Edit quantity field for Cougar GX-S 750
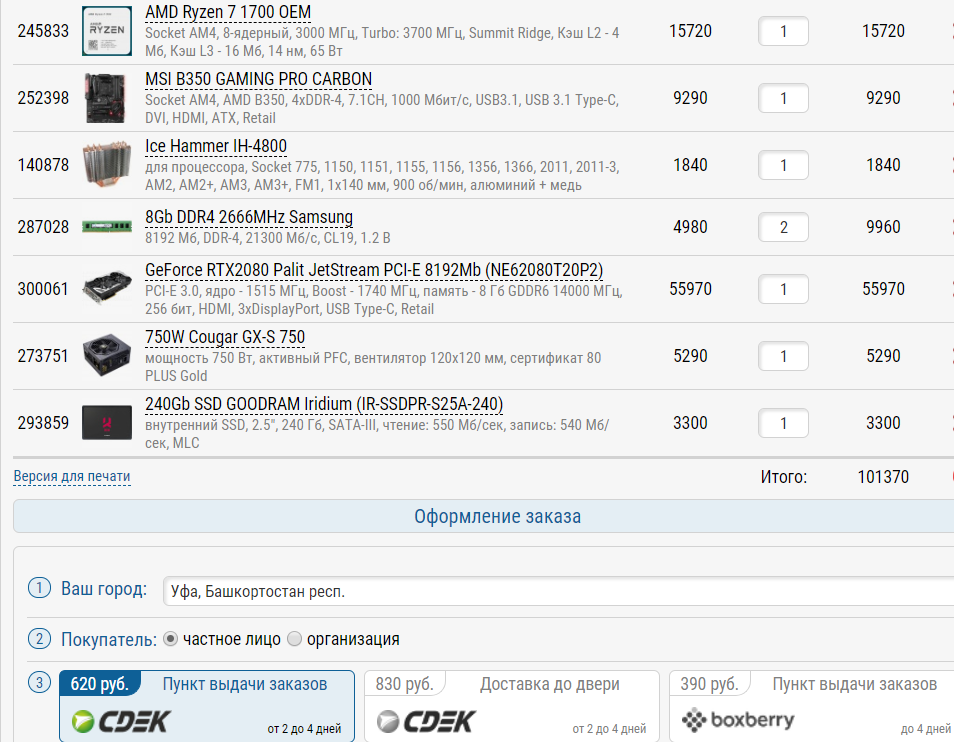The height and width of the screenshot is (742, 954). (x=783, y=356)
